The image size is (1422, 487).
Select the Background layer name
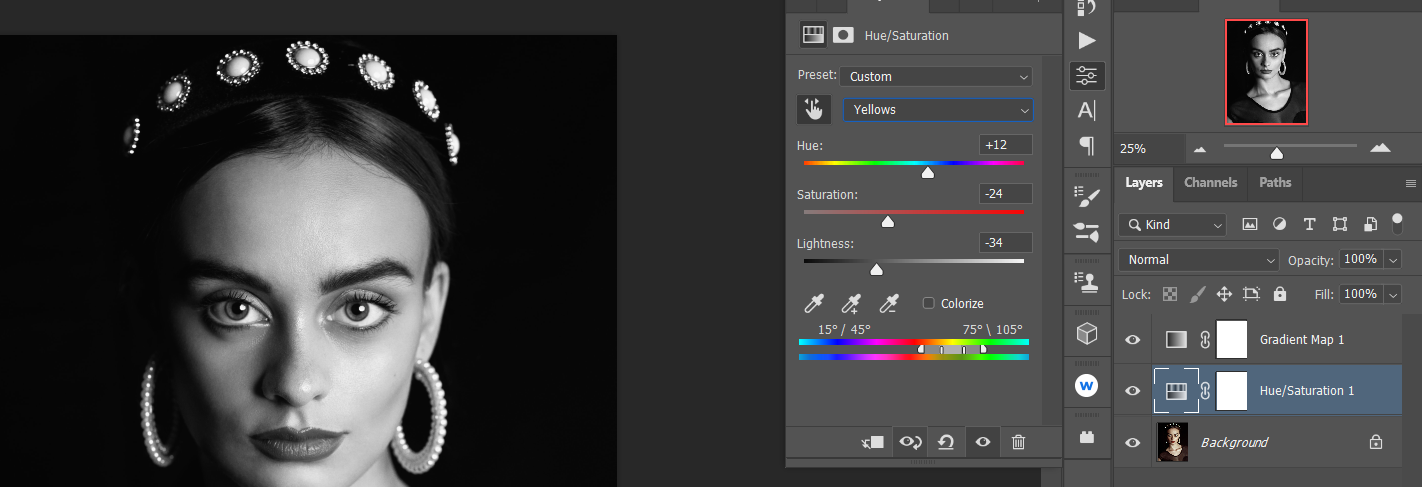coord(1234,442)
